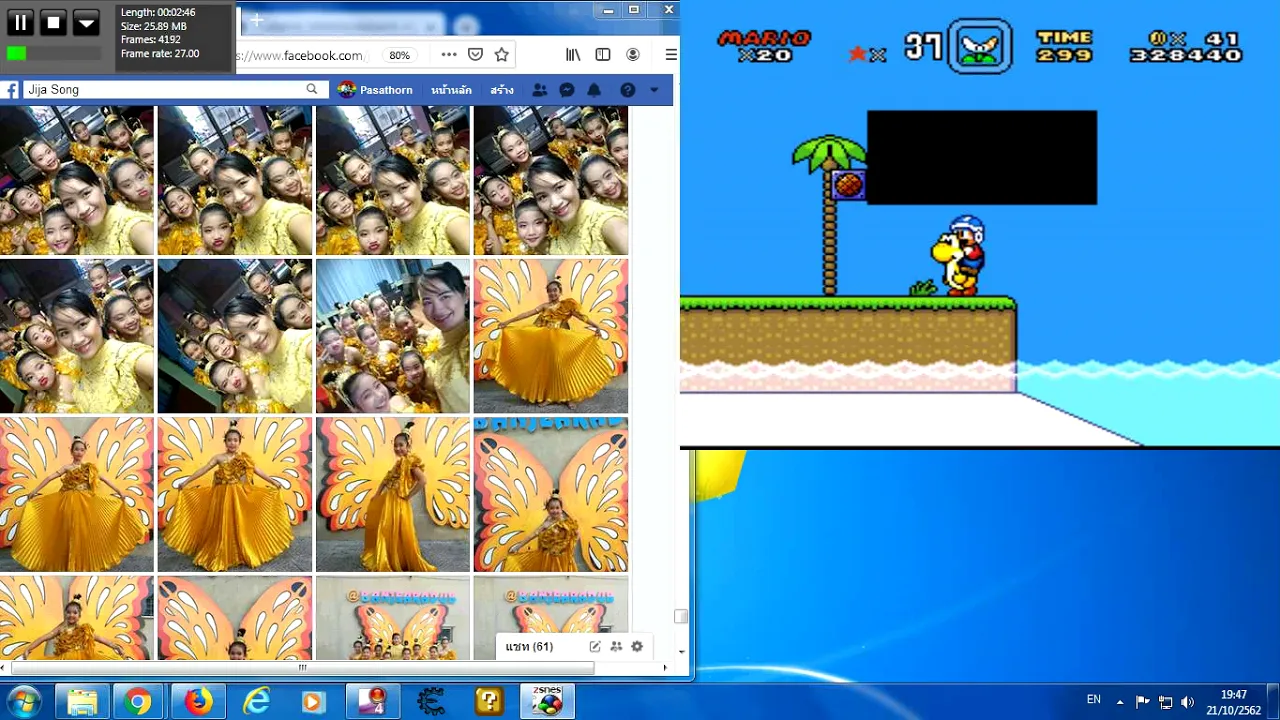Click the black gear-shaped taskbar icon

pos(431,702)
